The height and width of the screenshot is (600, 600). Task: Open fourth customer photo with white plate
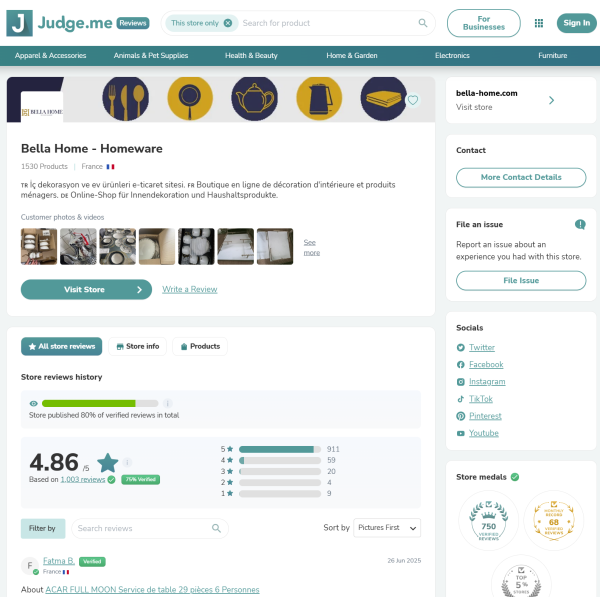point(157,246)
